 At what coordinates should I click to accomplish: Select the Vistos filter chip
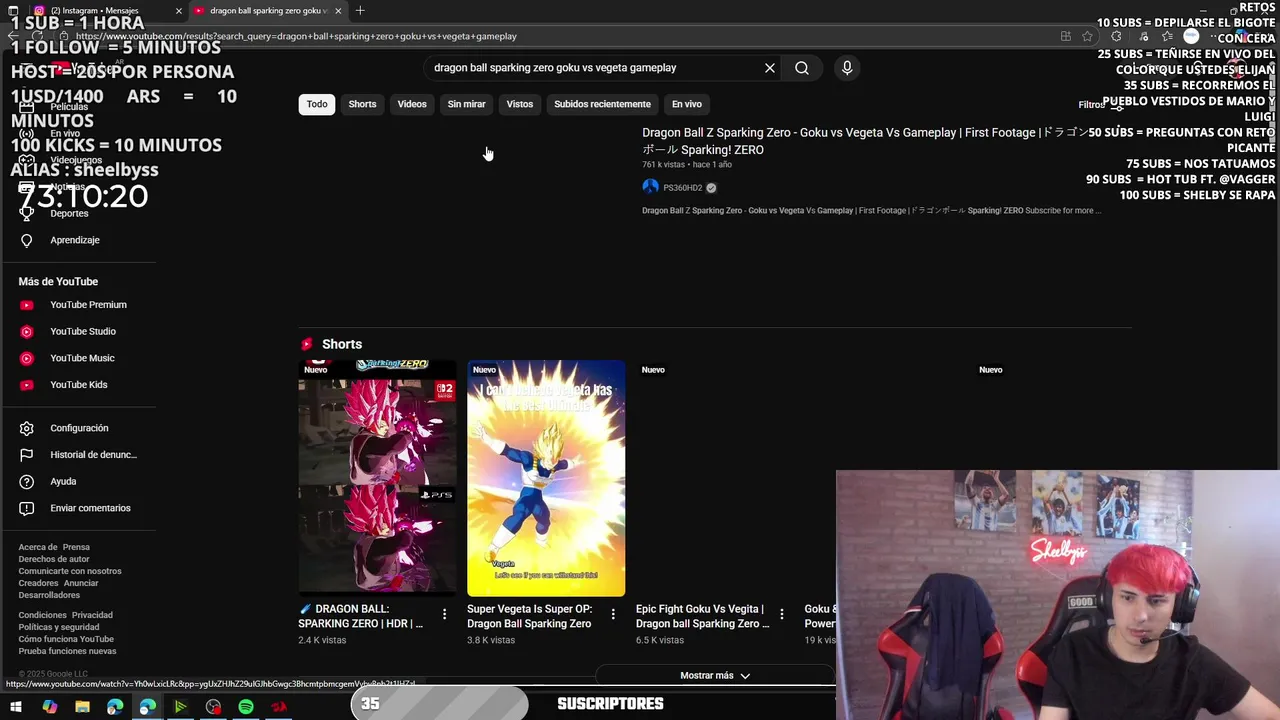point(520,104)
